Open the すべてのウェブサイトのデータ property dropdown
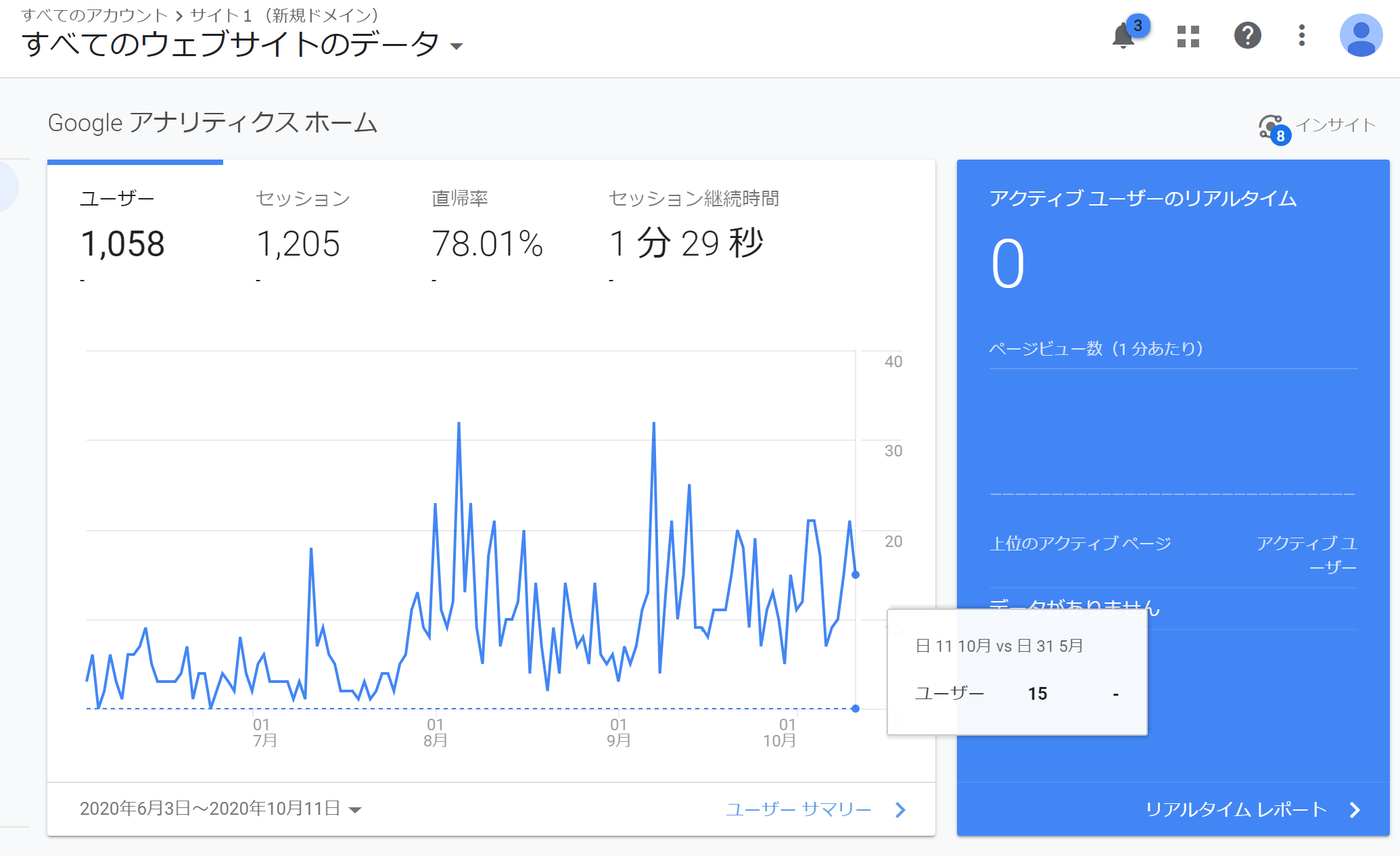 (x=457, y=45)
